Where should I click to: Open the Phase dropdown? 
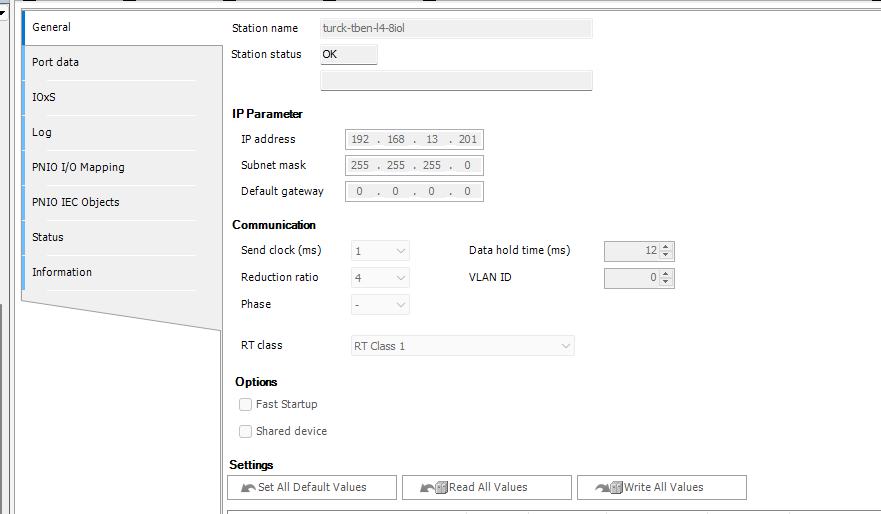click(380, 304)
